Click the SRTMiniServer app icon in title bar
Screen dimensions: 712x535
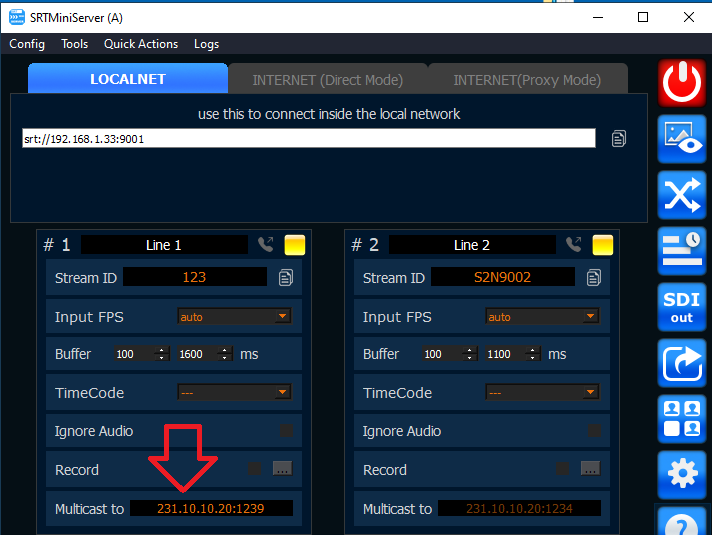coord(17,17)
